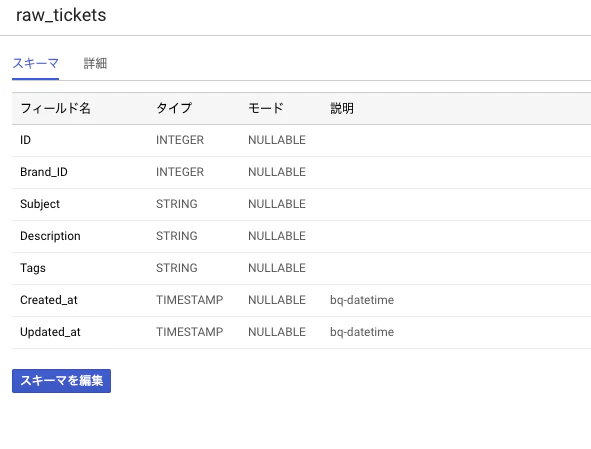Click INTEGER type in ID row
This screenshot has width=591, height=449.
tap(180, 140)
